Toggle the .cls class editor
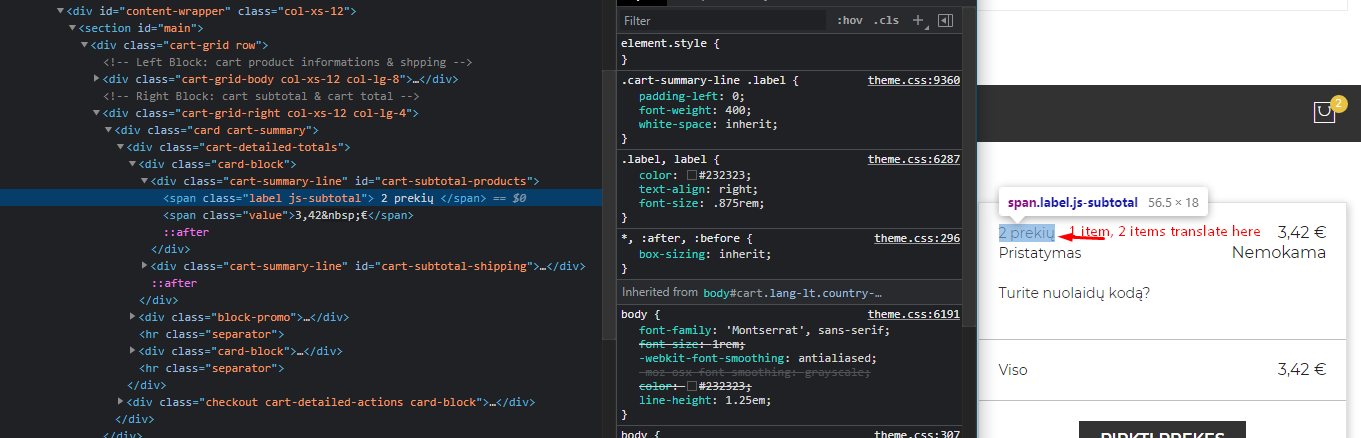Viewport: 1361px width, 438px height. (885, 20)
